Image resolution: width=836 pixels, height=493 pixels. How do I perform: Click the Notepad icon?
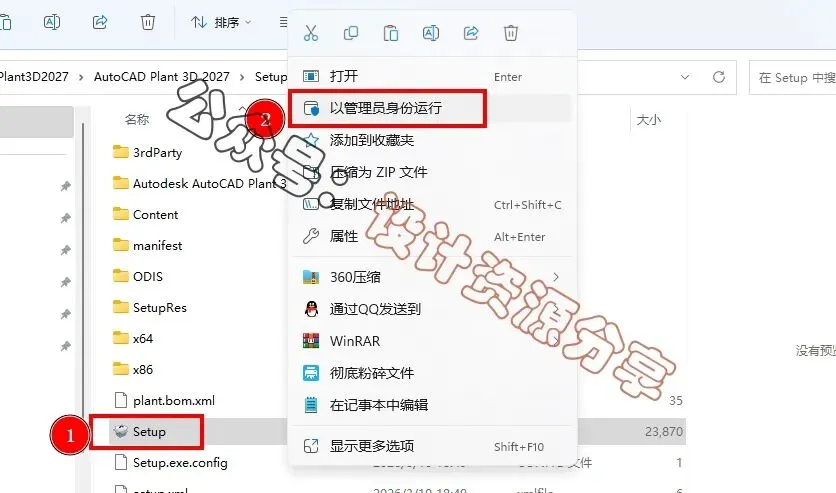(311, 405)
